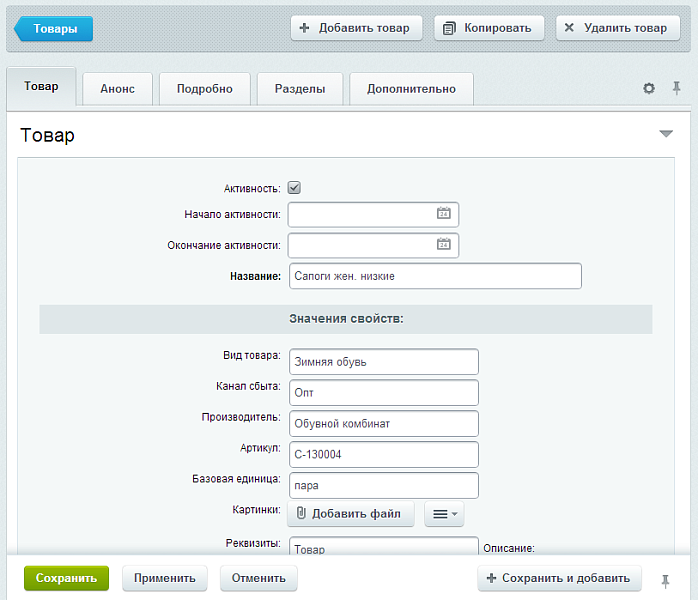Open calendar for Начало активности
Screen dimensions: 698x600
point(444,214)
